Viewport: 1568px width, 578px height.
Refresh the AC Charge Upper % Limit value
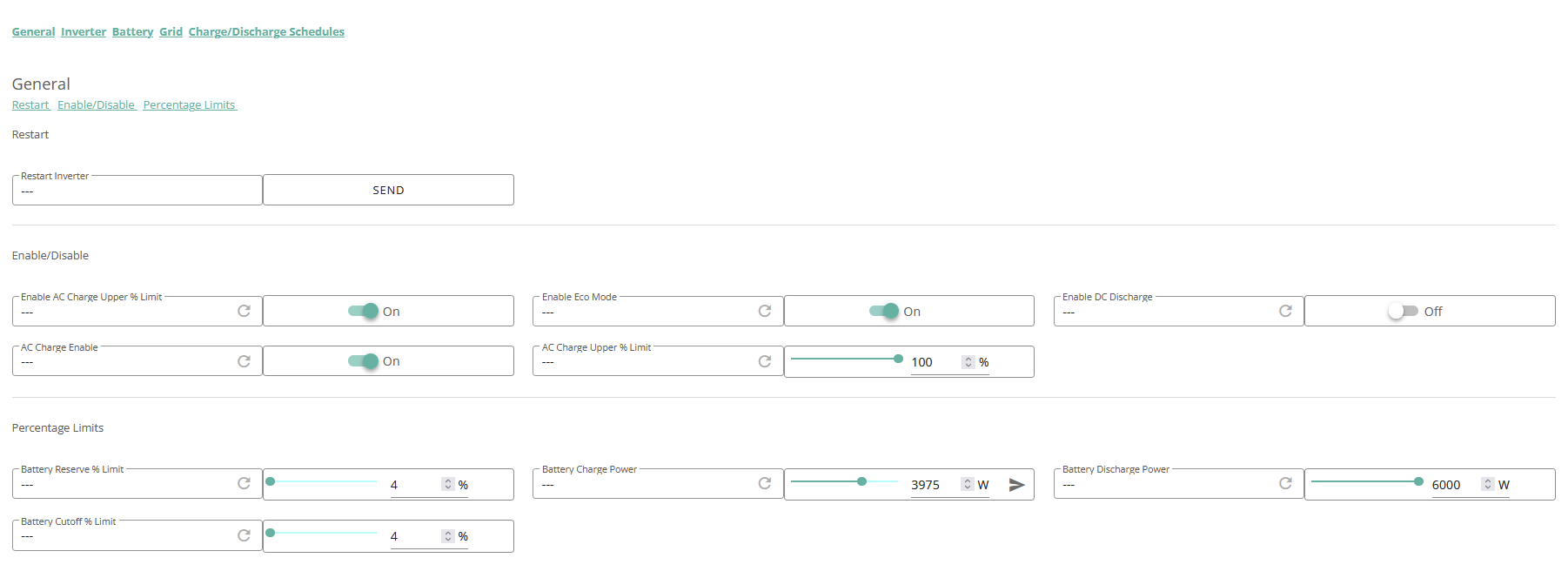click(765, 361)
